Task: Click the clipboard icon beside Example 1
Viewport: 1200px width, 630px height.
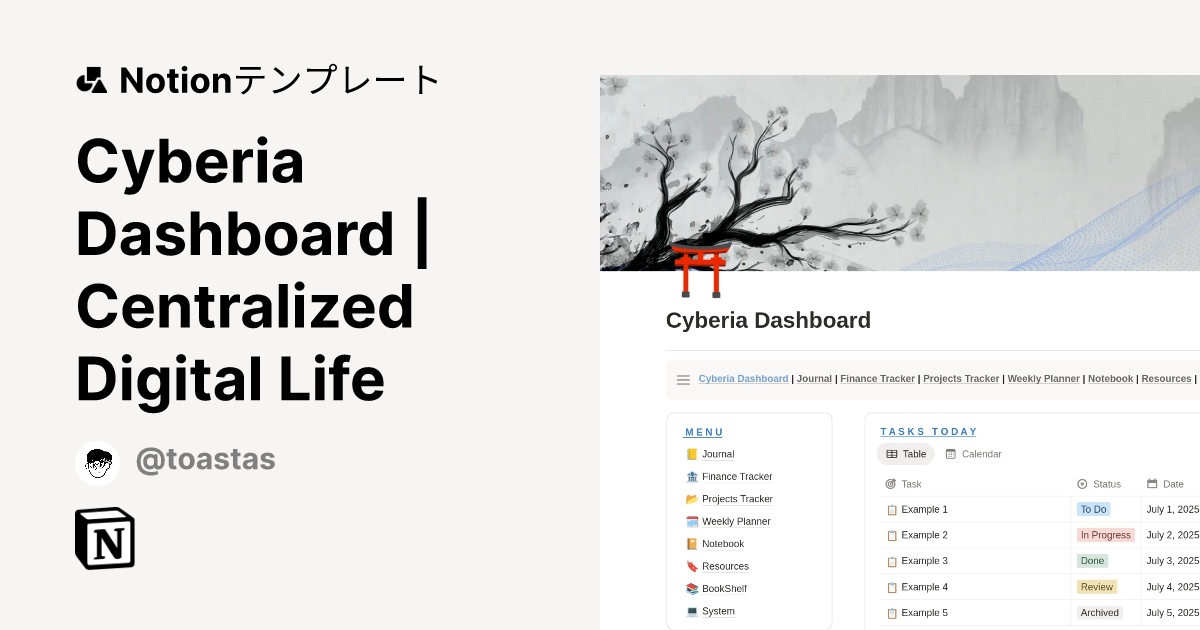Action: [891, 509]
